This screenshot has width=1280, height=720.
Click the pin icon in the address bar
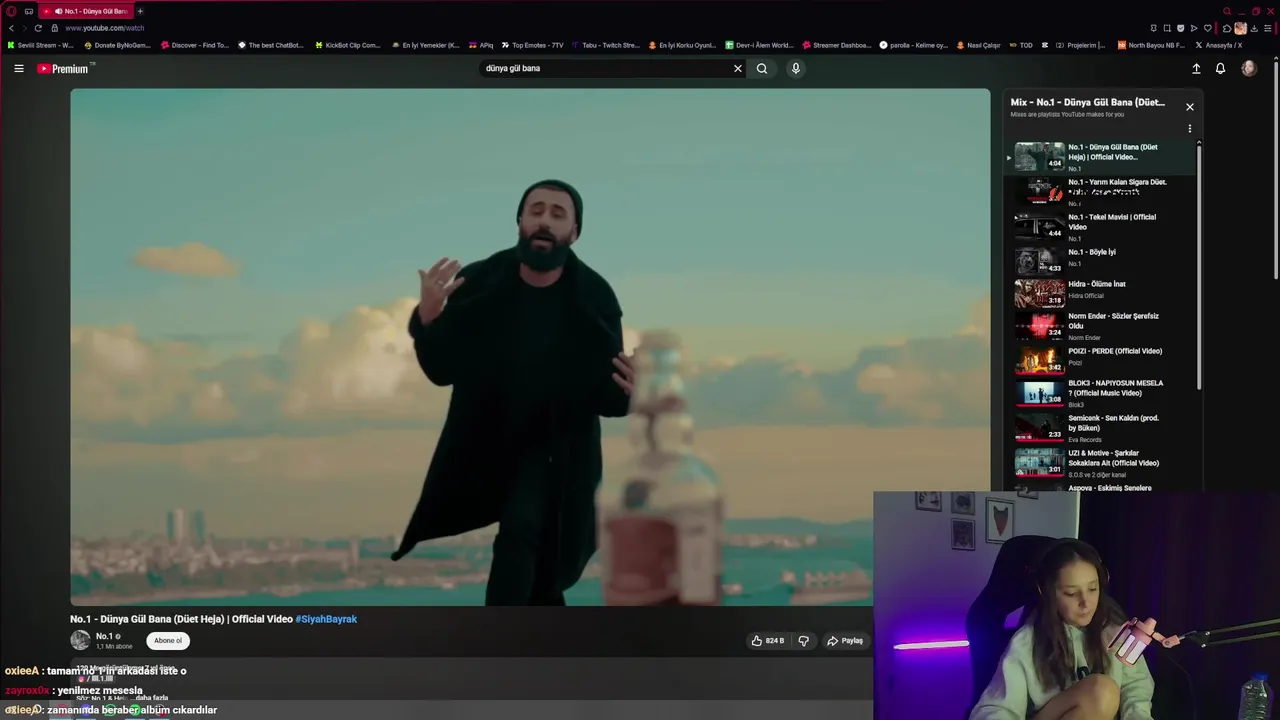1153,28
